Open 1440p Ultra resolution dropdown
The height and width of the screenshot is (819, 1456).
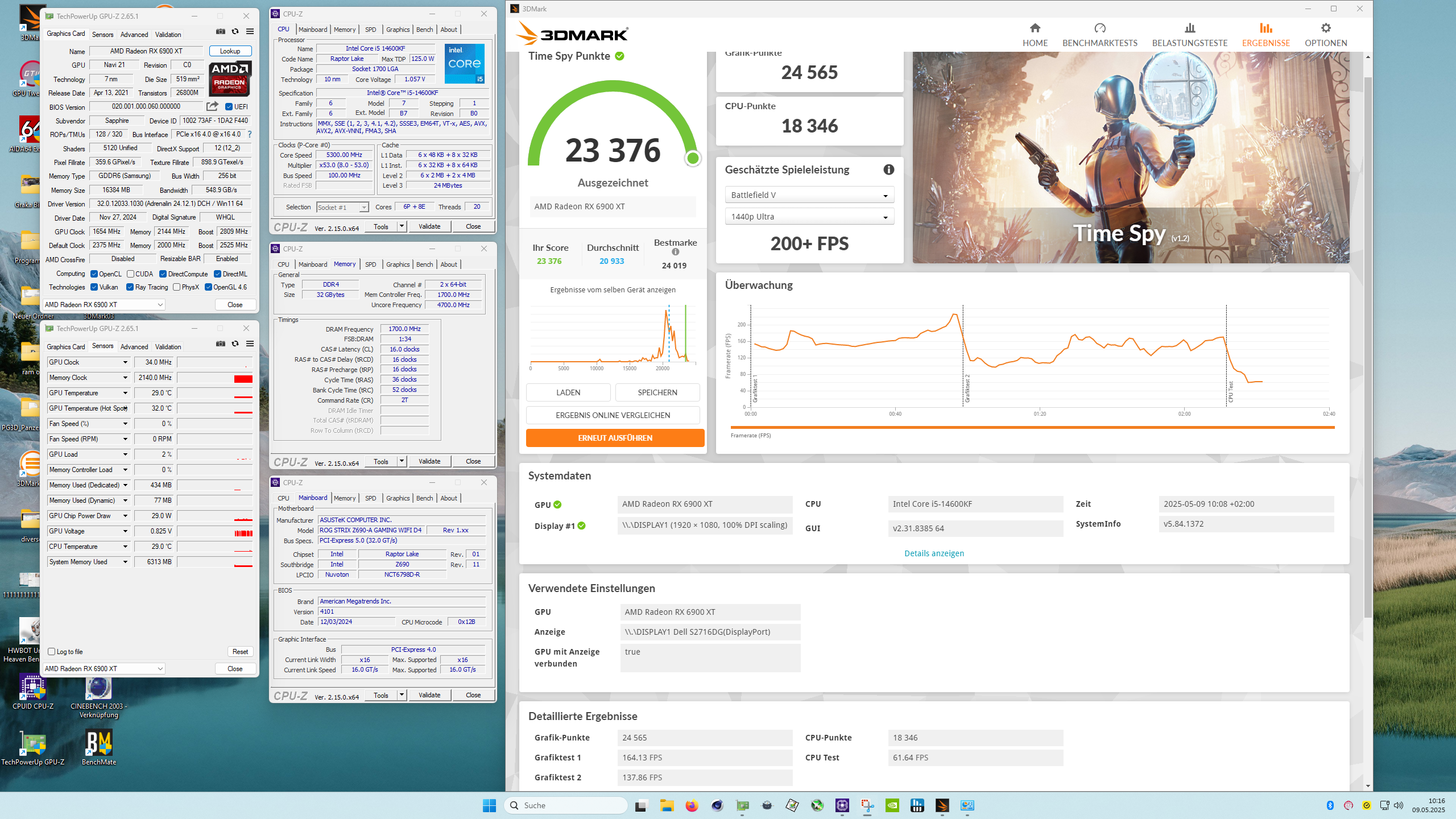click(809, 217)
